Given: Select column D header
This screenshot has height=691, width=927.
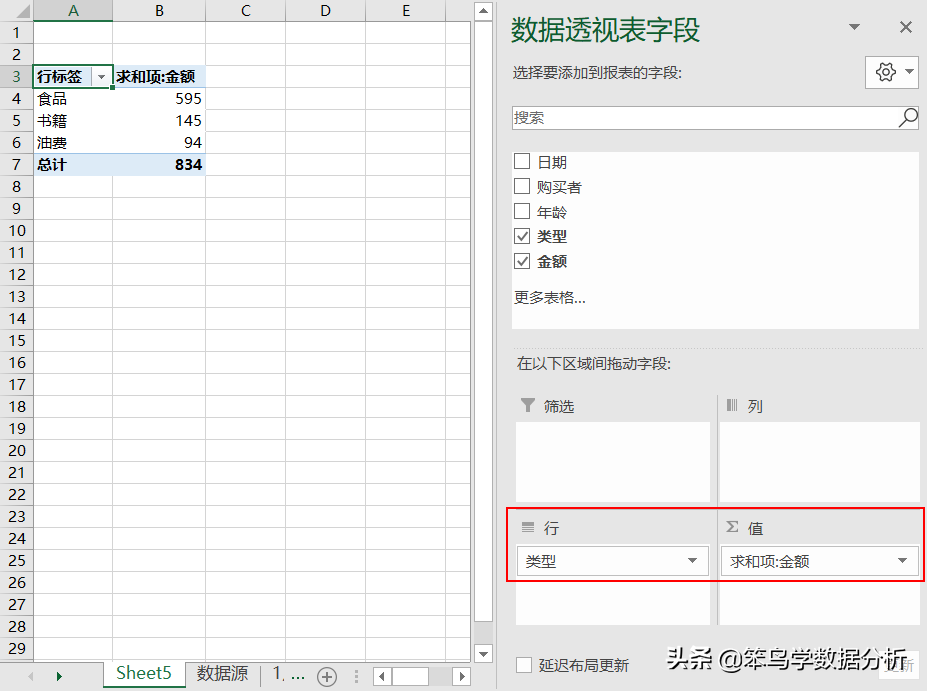Looking at the screenshot, I should point(325,11).
